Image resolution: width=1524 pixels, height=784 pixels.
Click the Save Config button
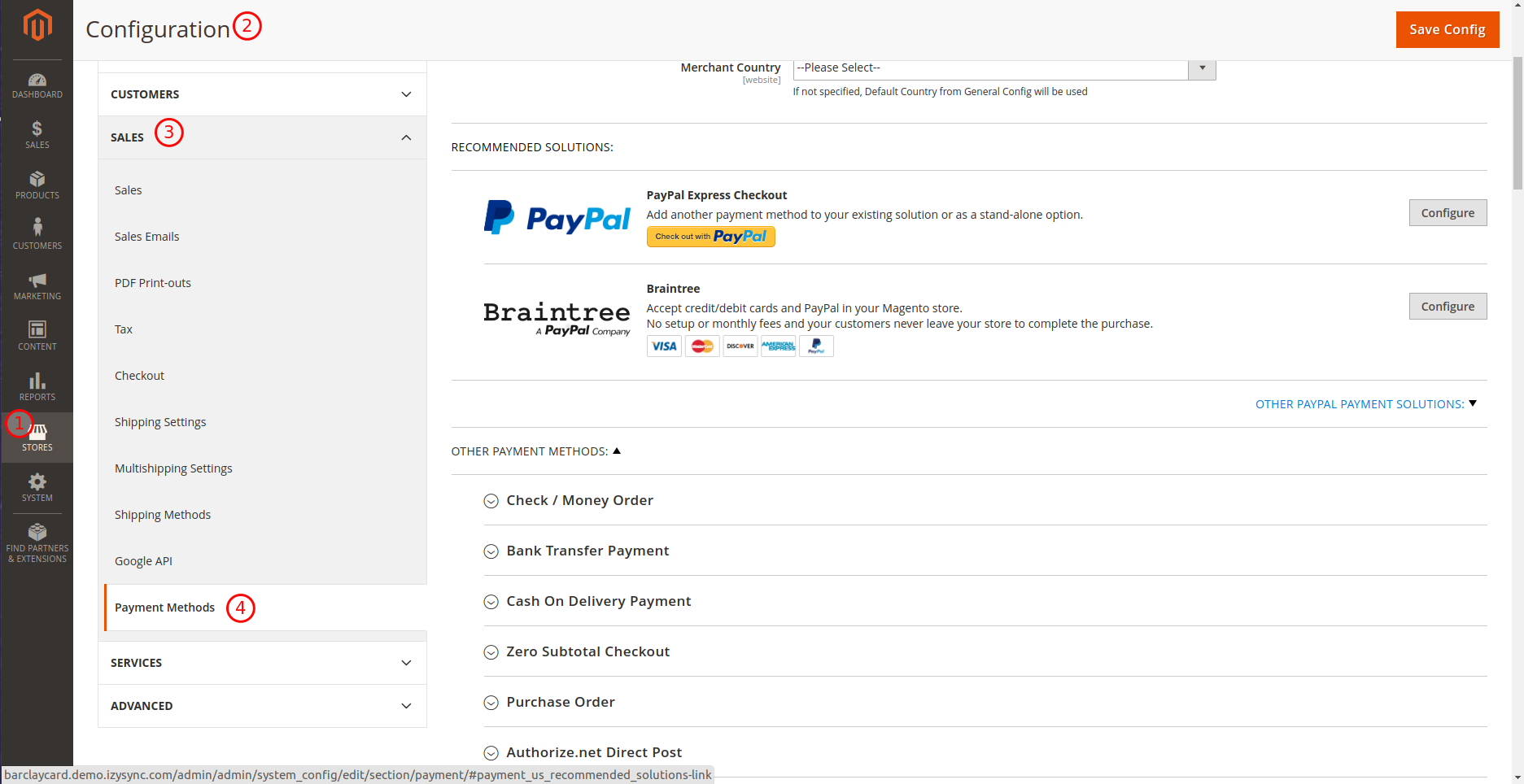(1447, 30)
